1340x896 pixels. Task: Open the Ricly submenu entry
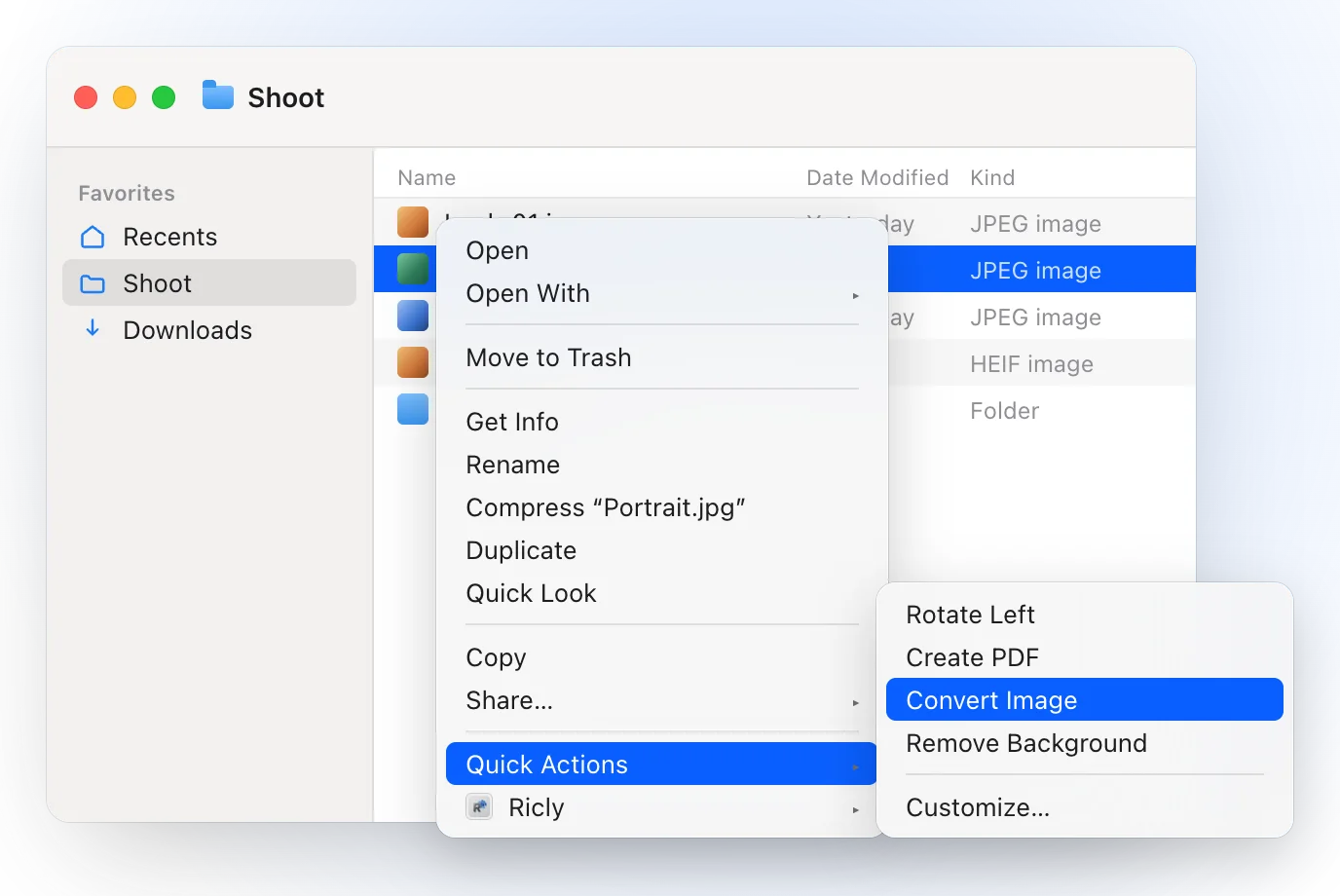[662, 807]
